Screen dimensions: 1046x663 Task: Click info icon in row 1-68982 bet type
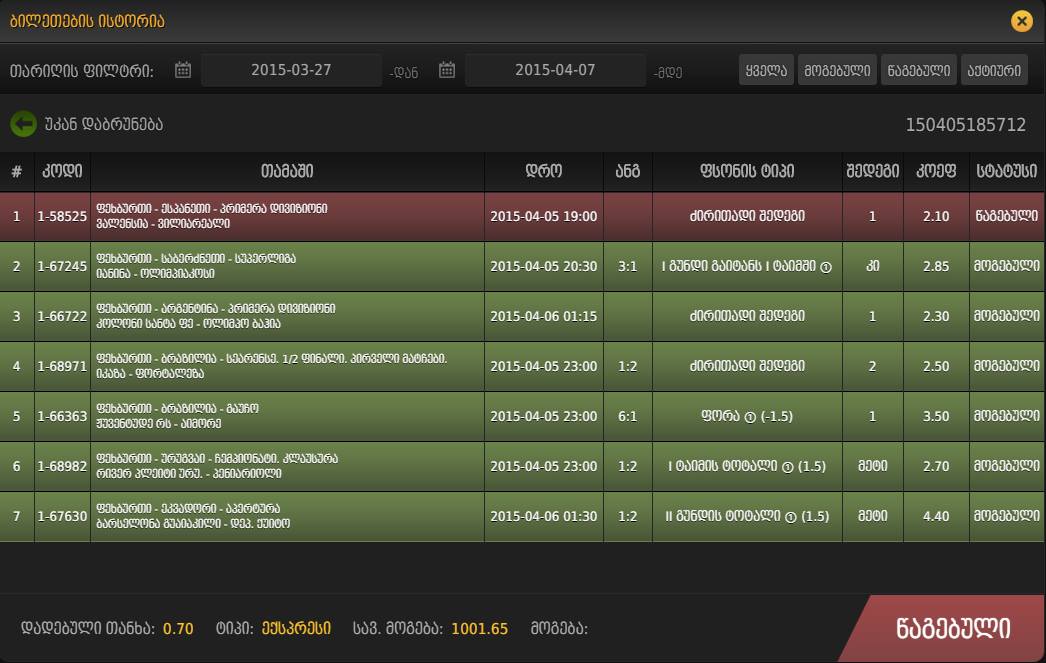pyautogui.click(x=787, y=468)
